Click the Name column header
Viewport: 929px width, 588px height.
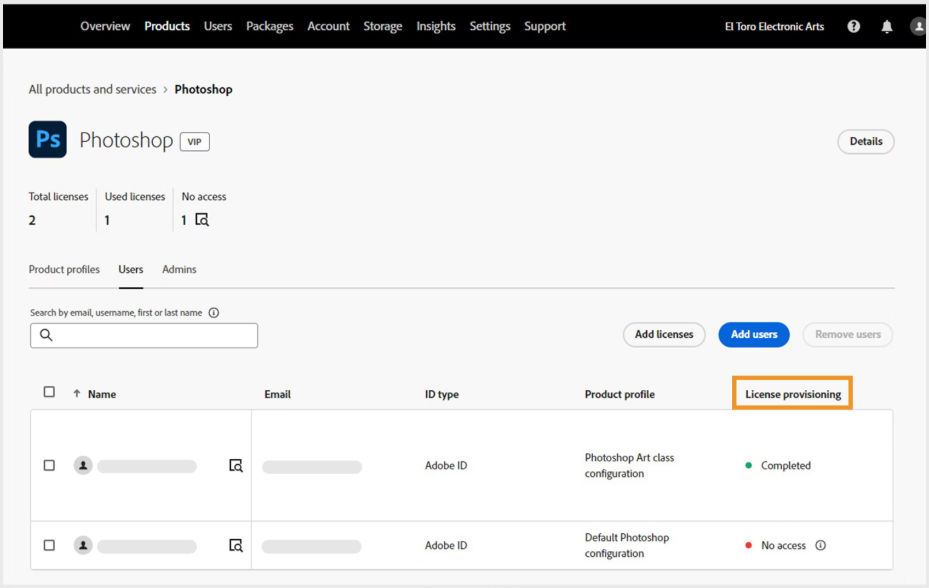(x=102, y=394)
